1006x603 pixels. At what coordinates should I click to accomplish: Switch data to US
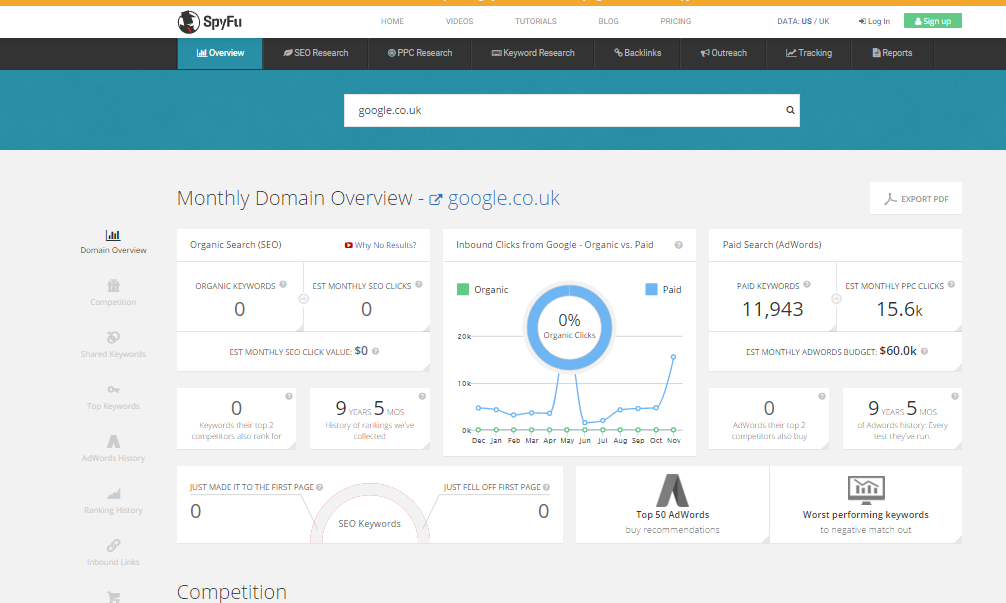[806, 21]
